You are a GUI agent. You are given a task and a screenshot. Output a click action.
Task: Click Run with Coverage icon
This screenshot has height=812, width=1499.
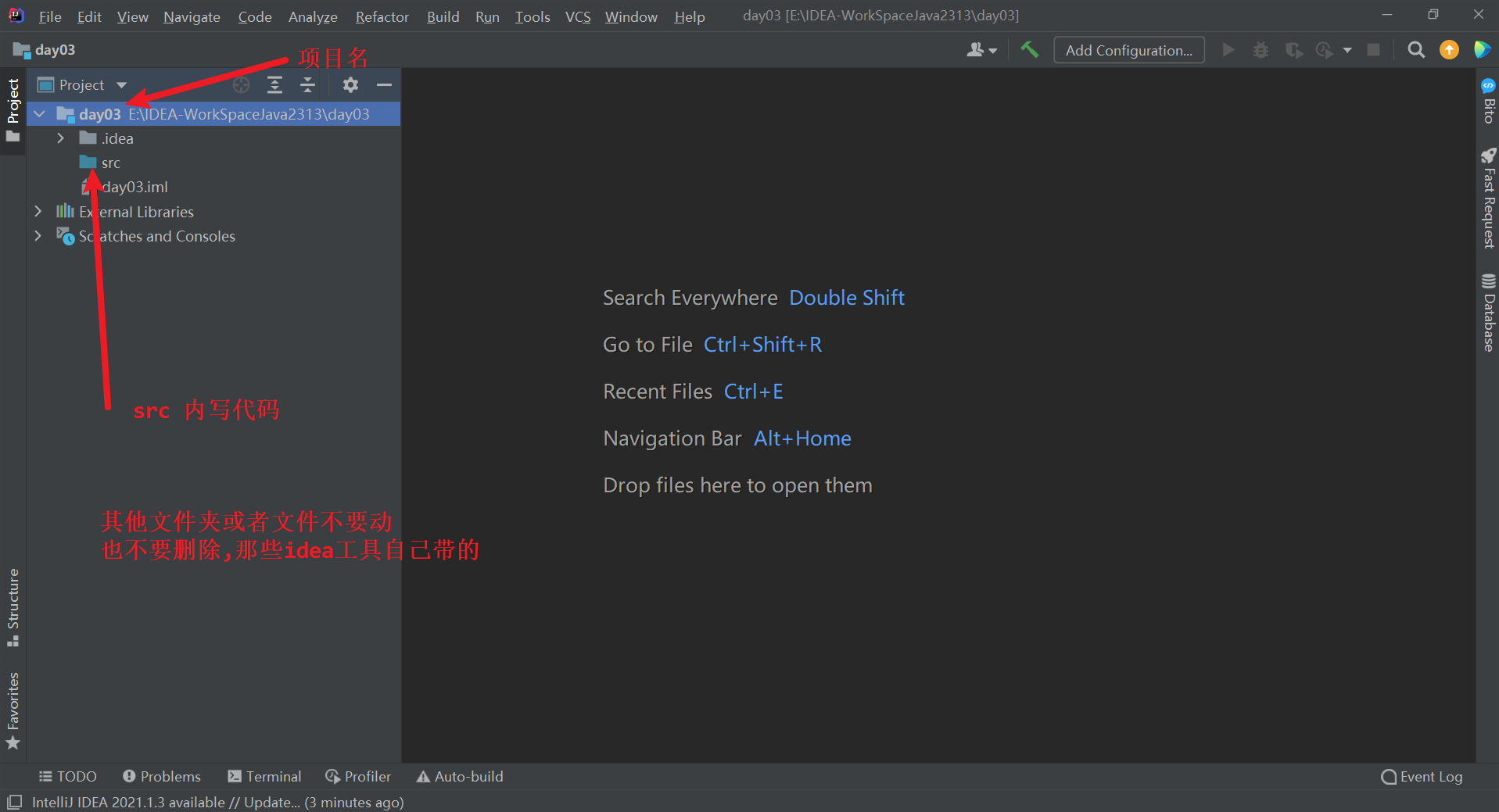(1294, 50)
